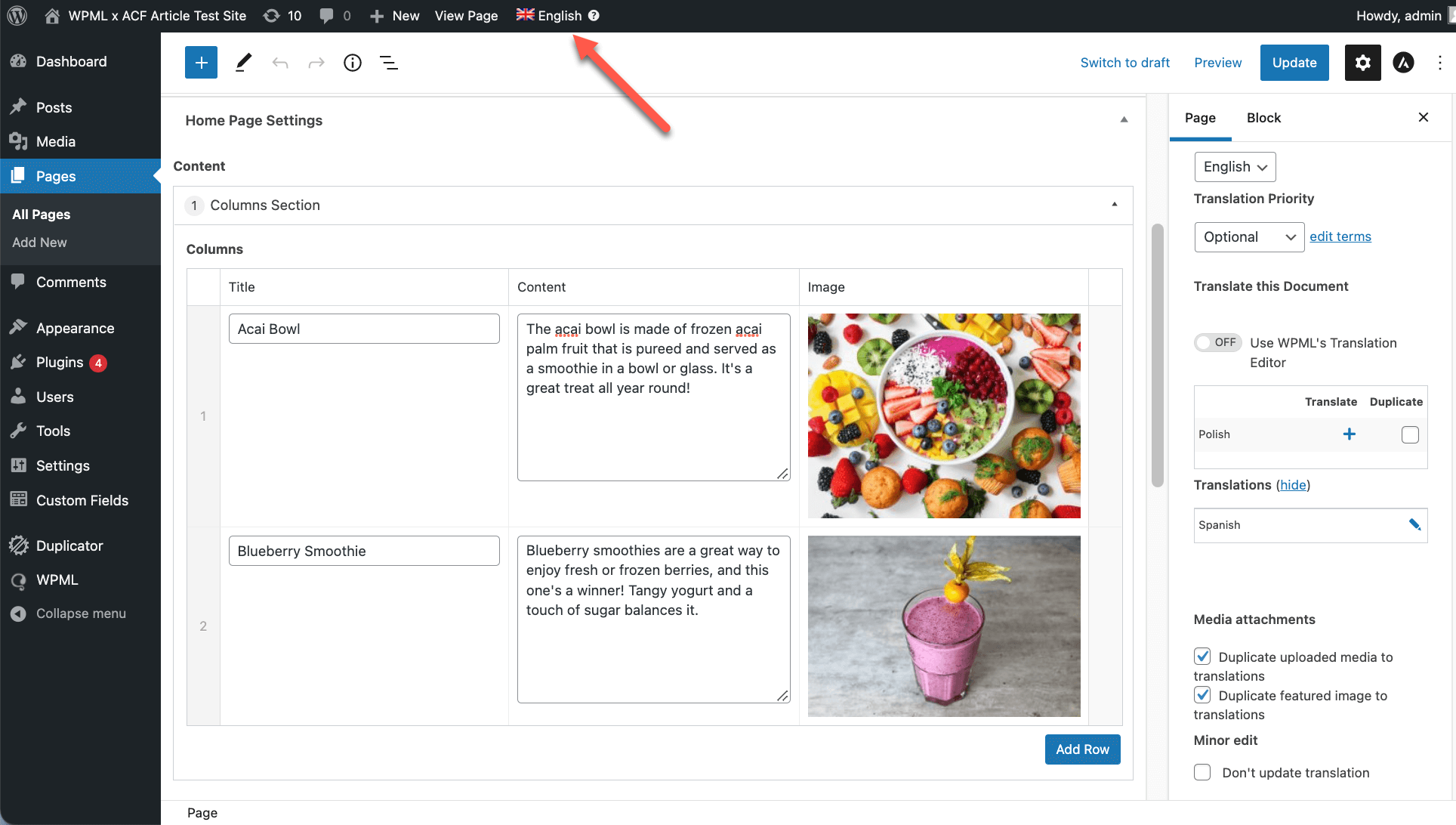The image size is (1456, 825).
Task: Edit the Spanish translation pencil icon
Action: click(1414, 525)
